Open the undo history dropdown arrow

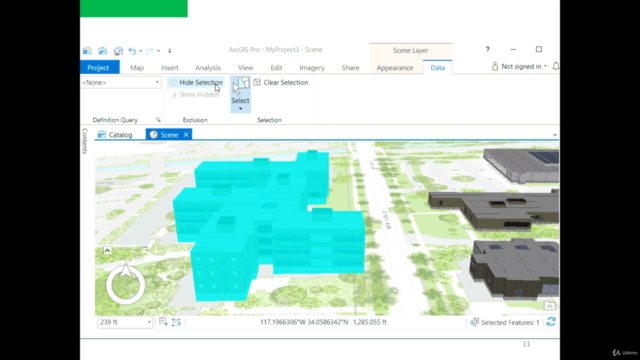[141, 51]
